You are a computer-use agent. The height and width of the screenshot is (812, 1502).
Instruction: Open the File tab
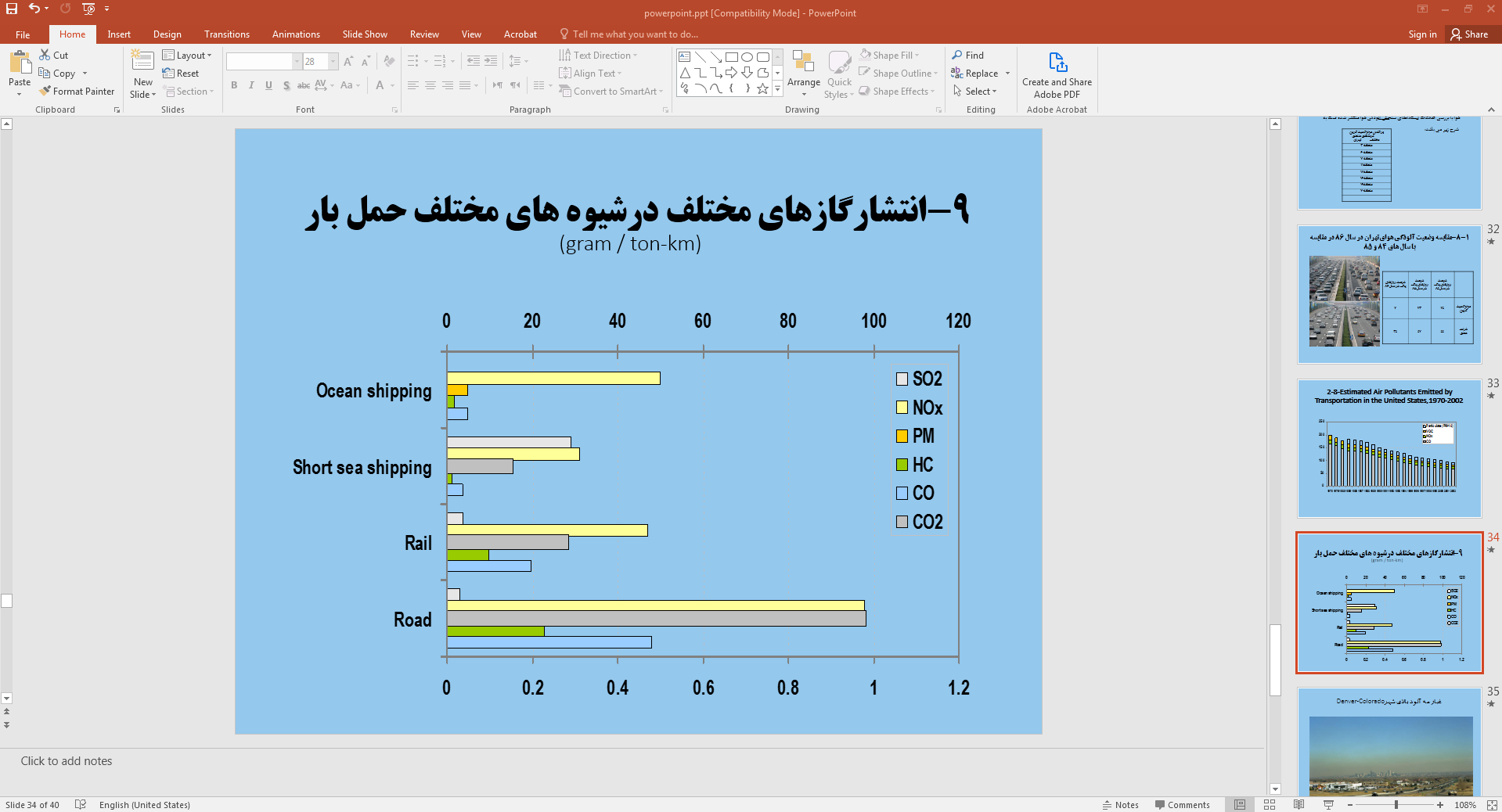coord(23,34)
